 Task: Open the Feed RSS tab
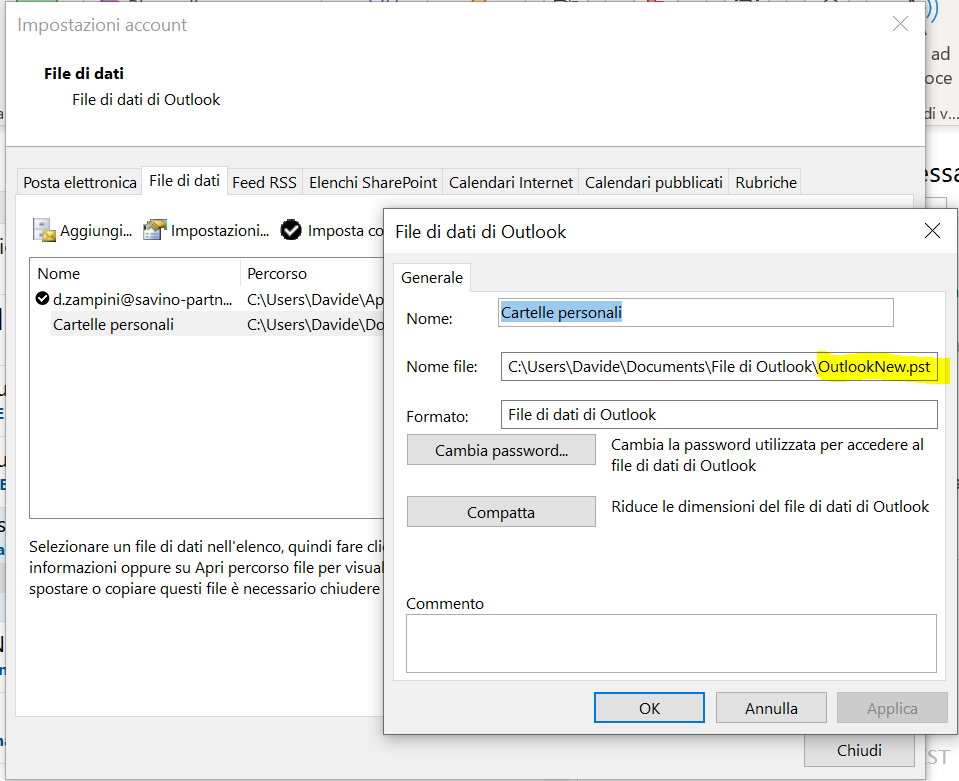pyautogui.click(x=264, y=182)
